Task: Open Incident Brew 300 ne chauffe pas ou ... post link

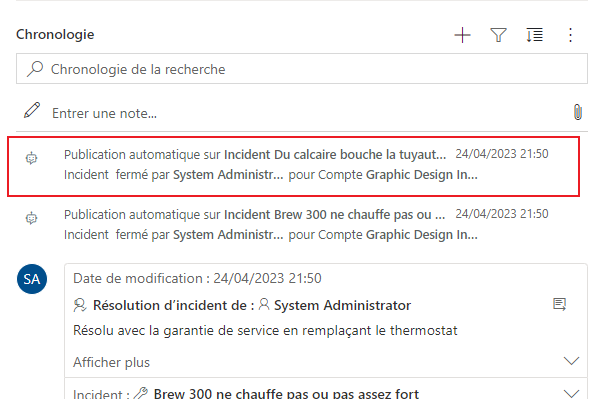Action: [x=335, y=215]
